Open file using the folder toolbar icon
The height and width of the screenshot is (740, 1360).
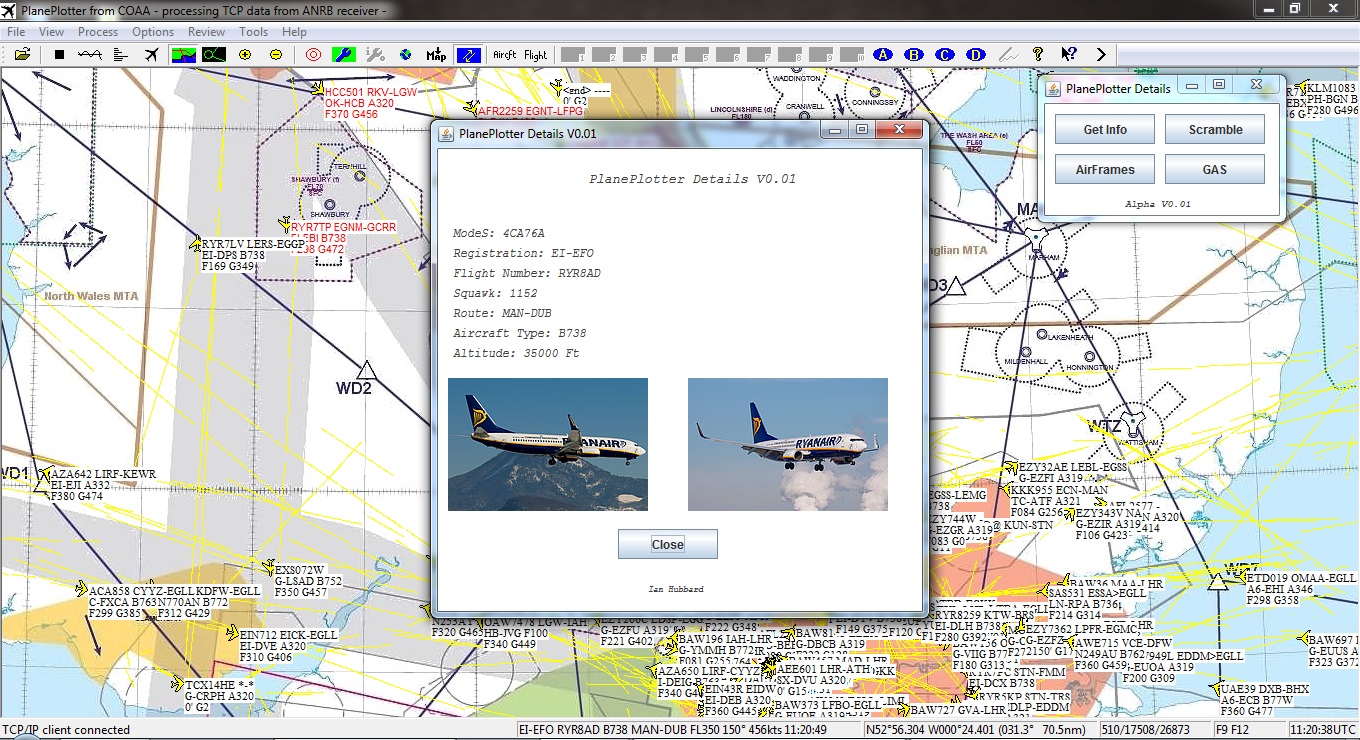[x=22, y=55]
